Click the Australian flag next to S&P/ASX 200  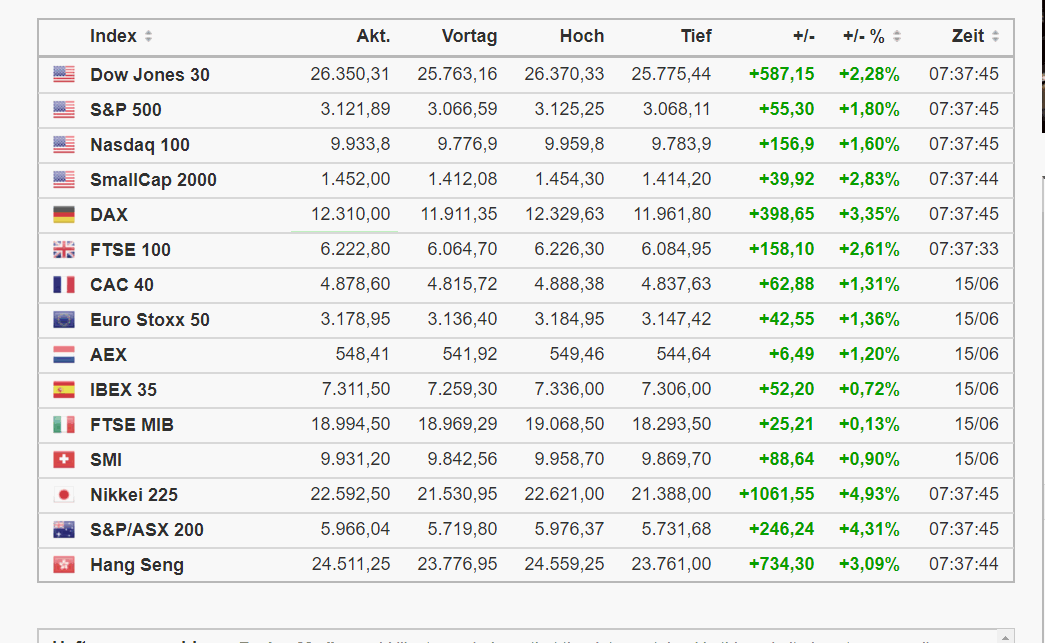64,529
